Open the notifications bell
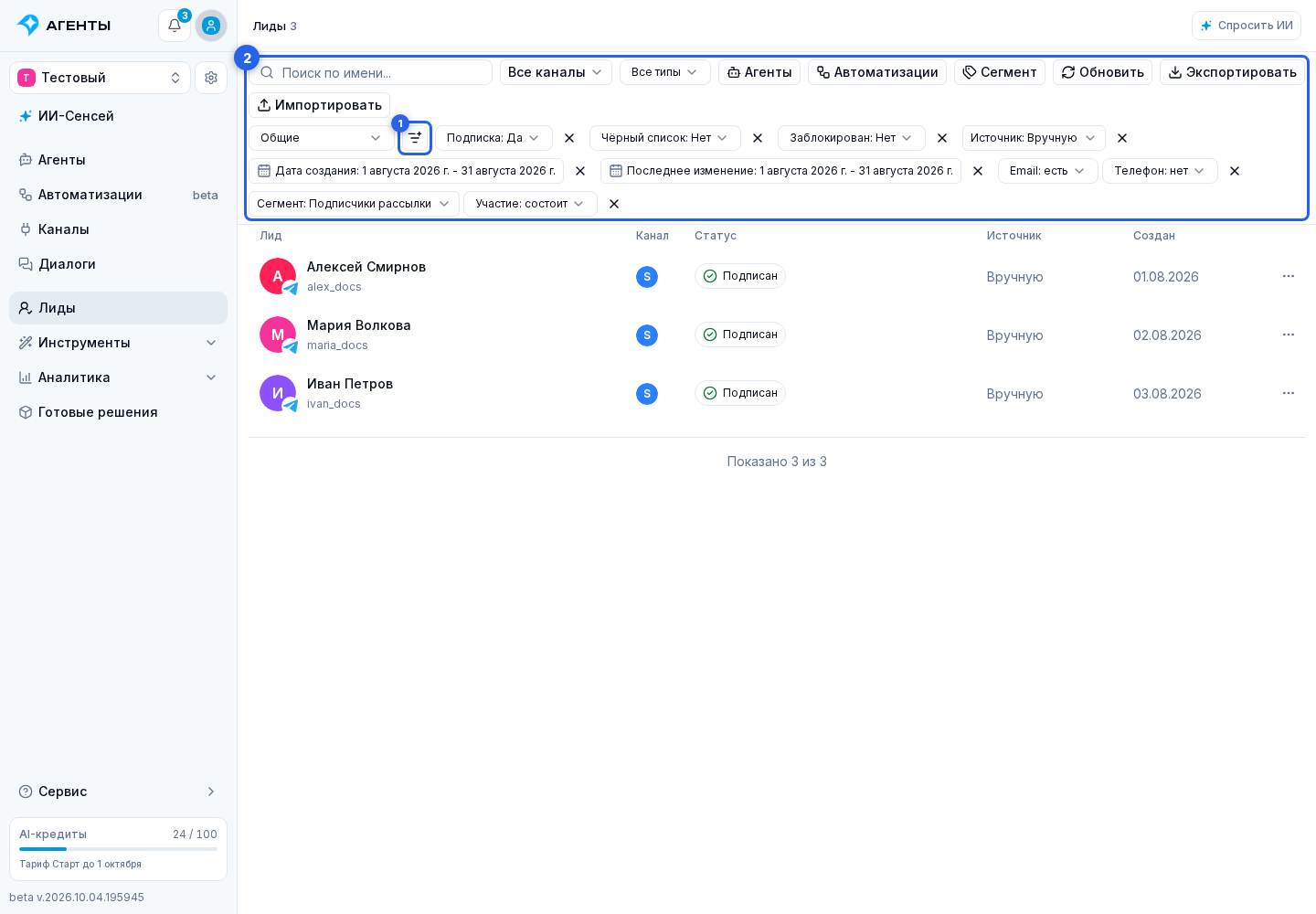The image size is (1316, 914). pos(175,26)
